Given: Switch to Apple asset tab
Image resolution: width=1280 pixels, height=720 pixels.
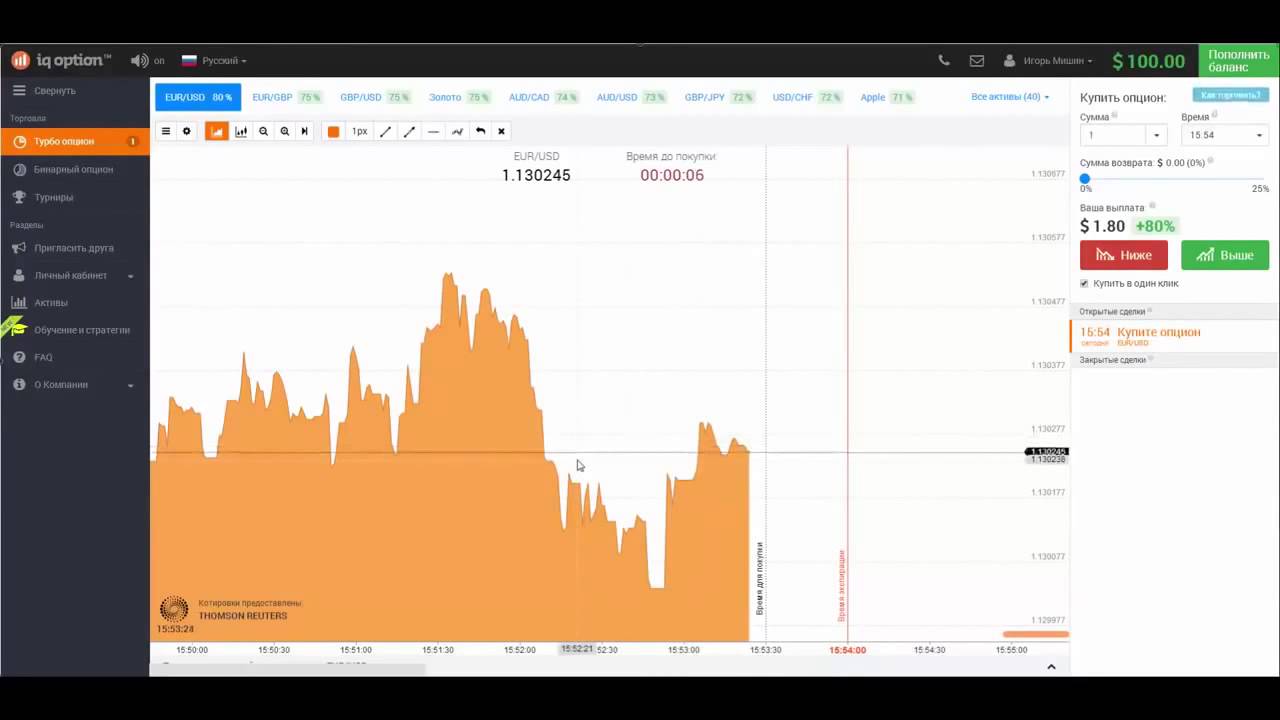Looking at the screenshot, I should (x=887, y=97).
